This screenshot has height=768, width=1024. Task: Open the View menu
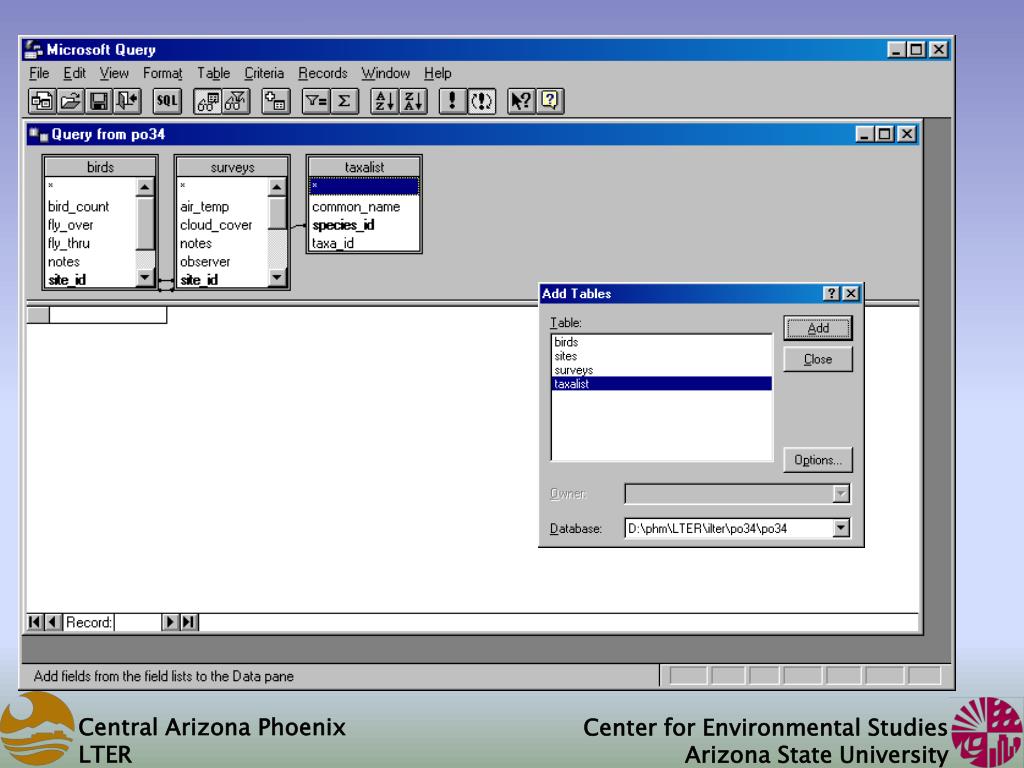114,73
